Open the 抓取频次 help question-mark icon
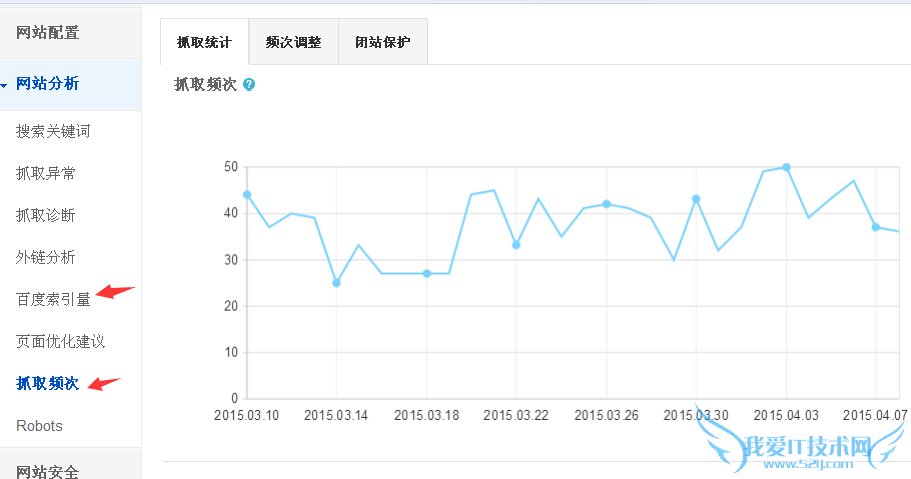 (249, 85)
